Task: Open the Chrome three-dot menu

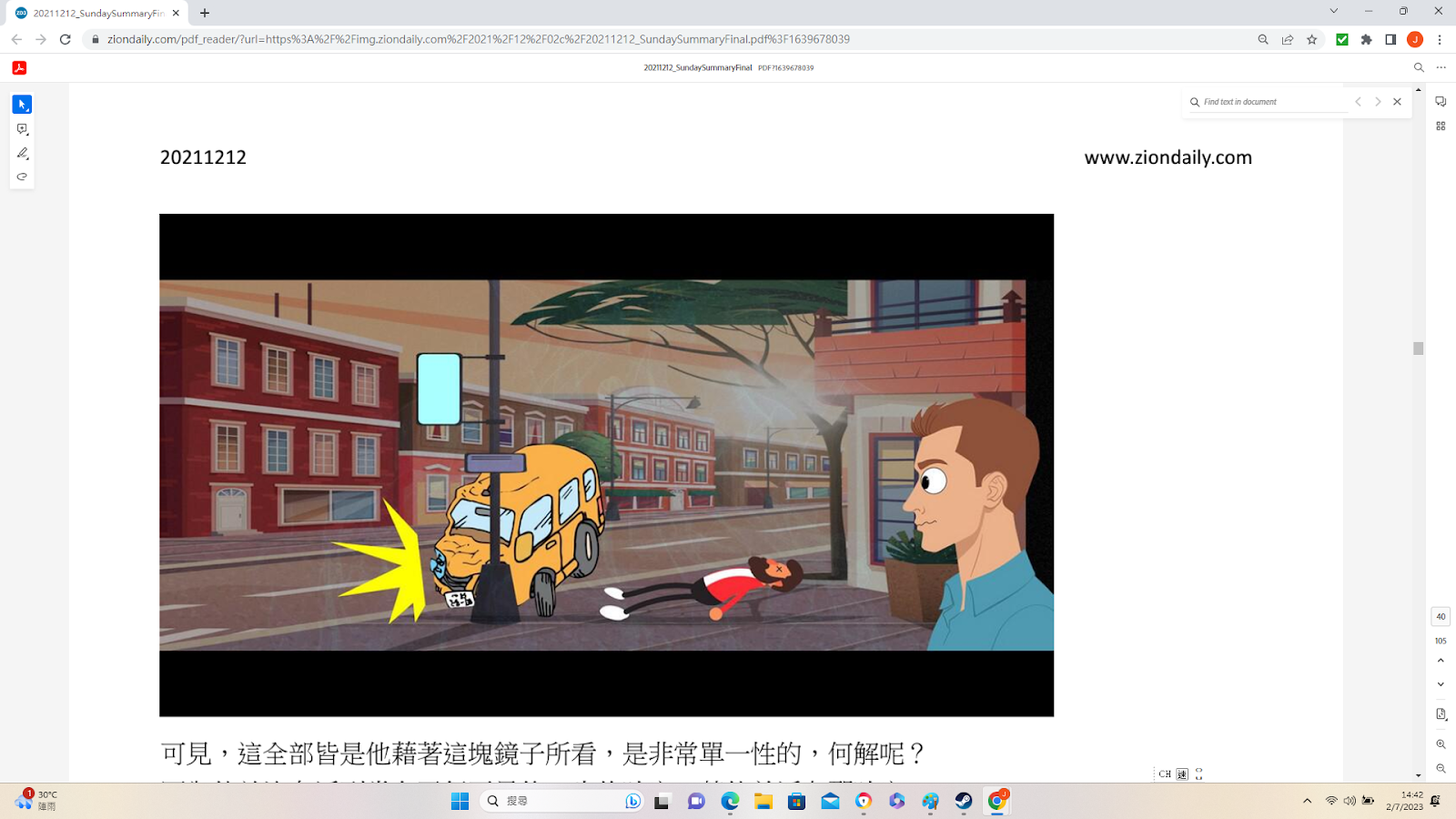Action: point(1440,39)
